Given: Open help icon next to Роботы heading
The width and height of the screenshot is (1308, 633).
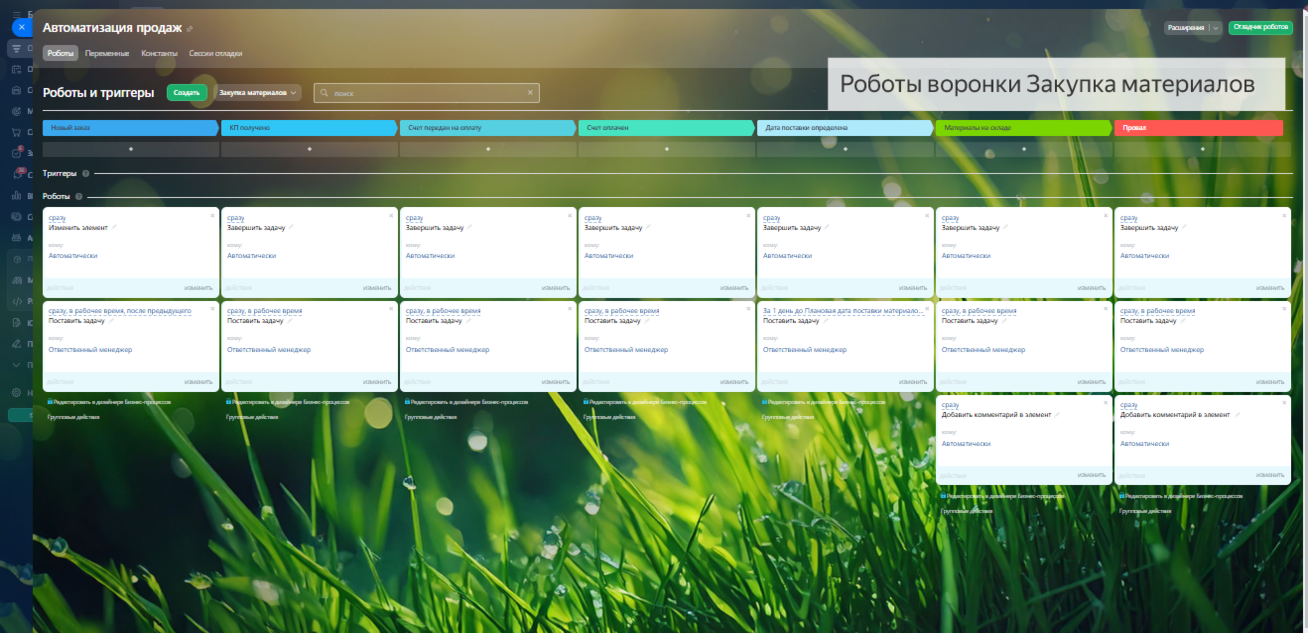Looking at the screenshot, I should click(78, 196).
